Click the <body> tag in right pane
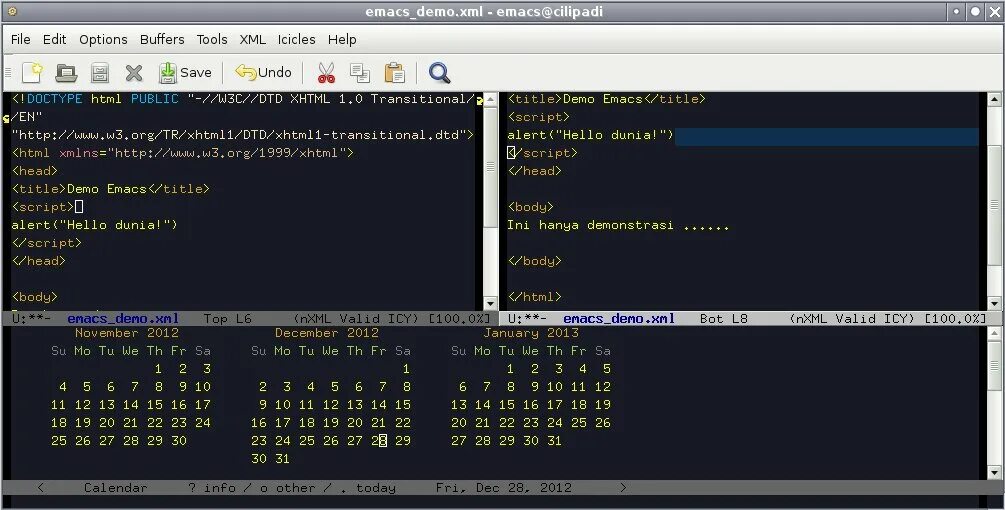 coord(531,206)
